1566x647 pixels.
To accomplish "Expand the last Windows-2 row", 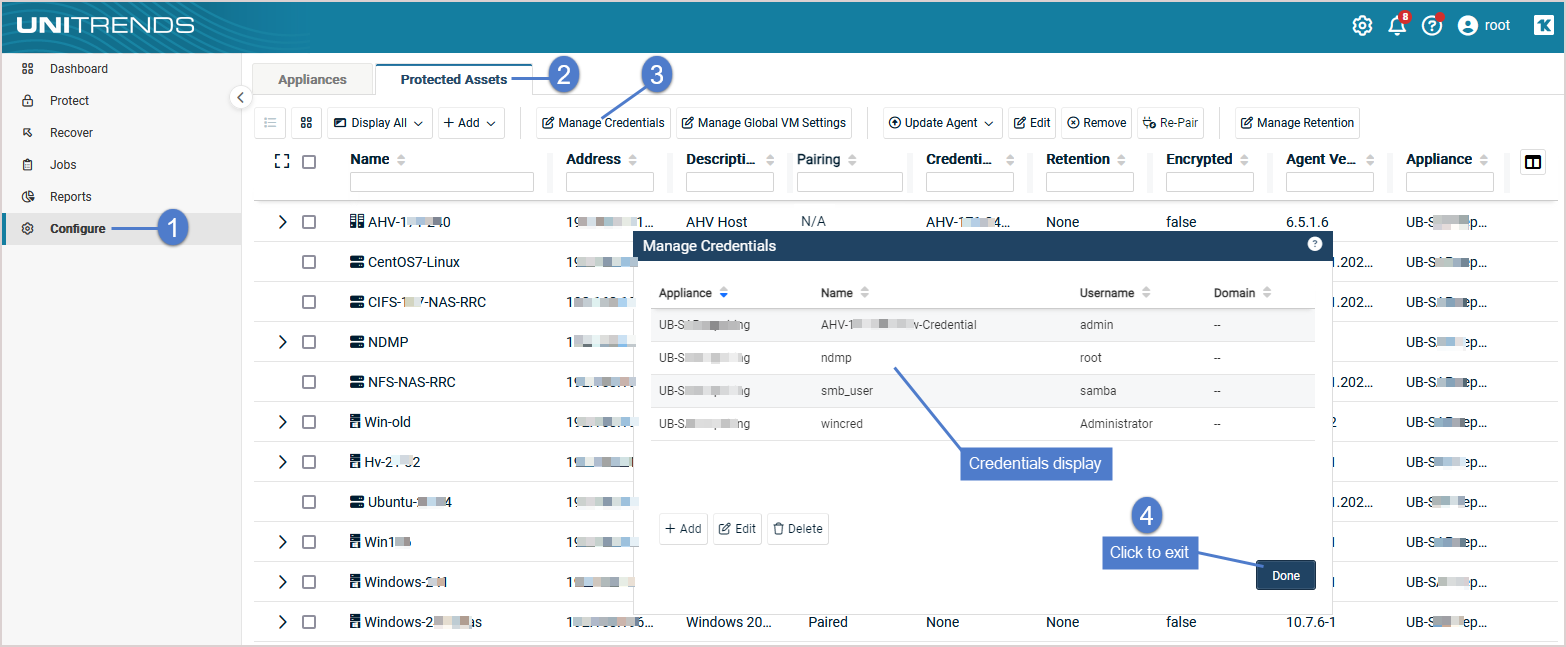I will pos(282,622).
